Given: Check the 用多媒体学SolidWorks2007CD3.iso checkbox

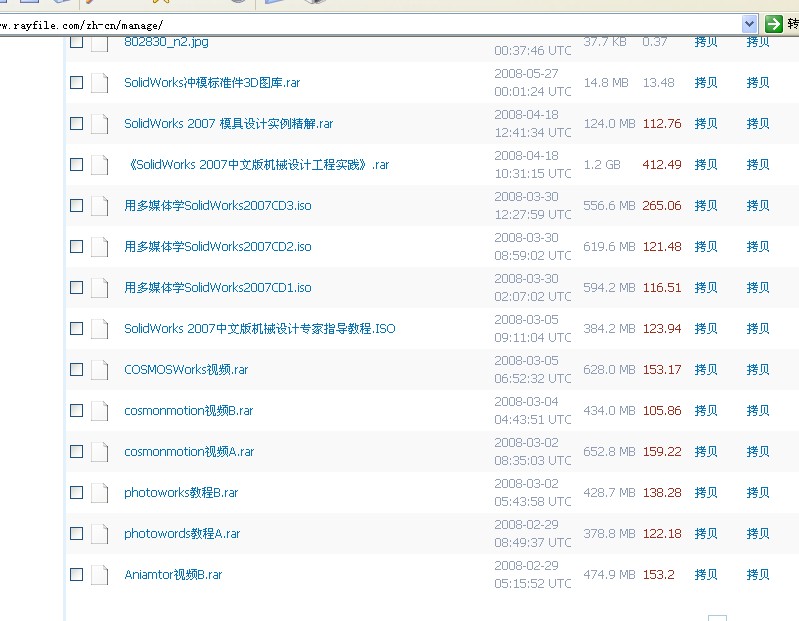Looking at the screenshot, I should click(76, 206).
